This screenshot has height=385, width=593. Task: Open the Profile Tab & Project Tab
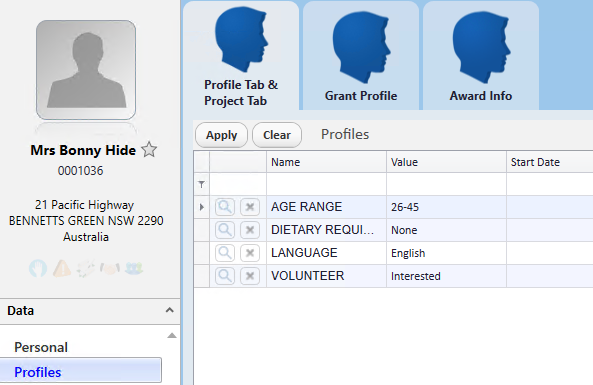[241, 56]
